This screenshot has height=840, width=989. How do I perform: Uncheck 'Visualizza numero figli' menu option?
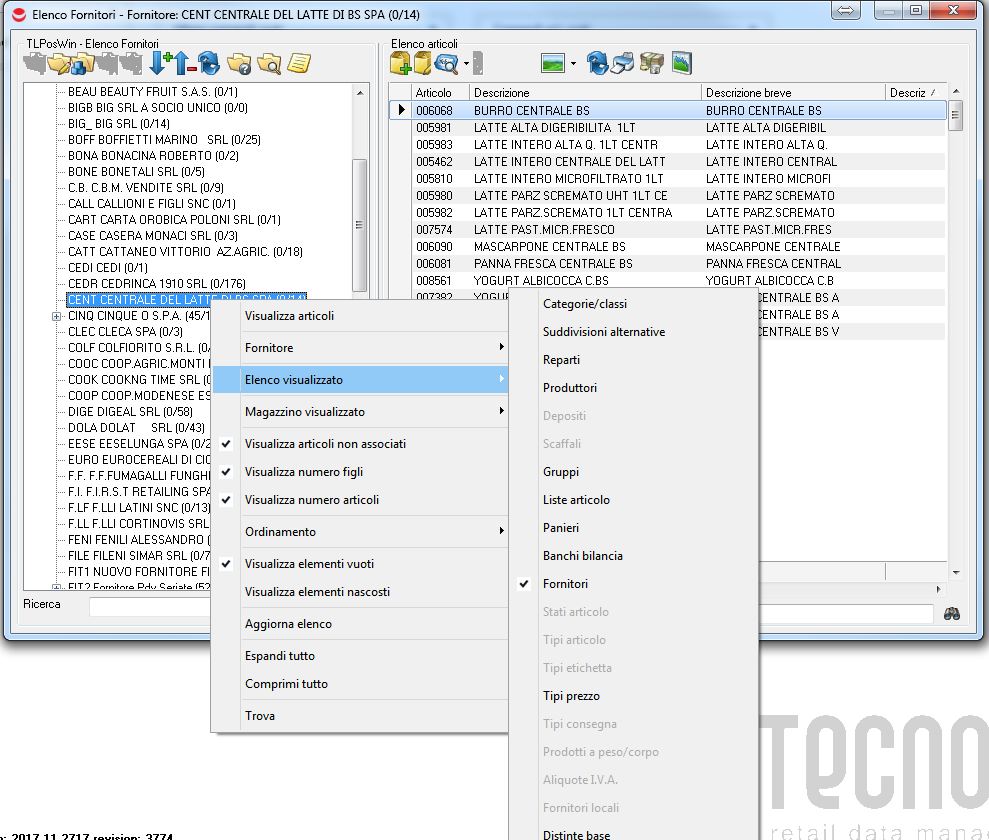[x=303, y=472]
